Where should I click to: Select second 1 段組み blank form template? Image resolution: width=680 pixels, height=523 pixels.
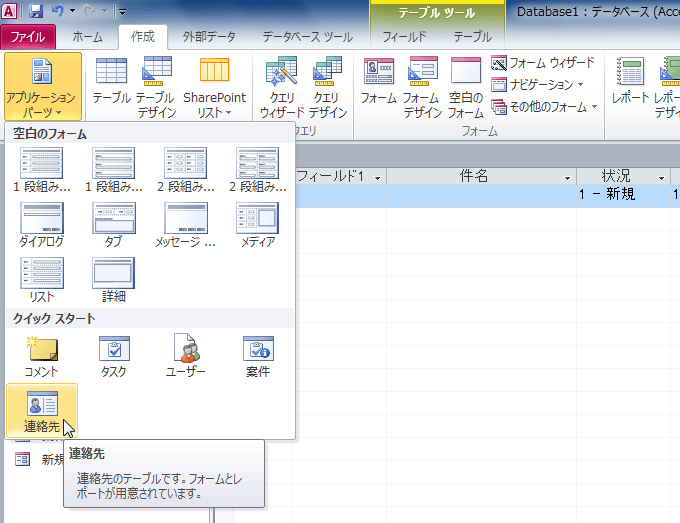point(114,170)
